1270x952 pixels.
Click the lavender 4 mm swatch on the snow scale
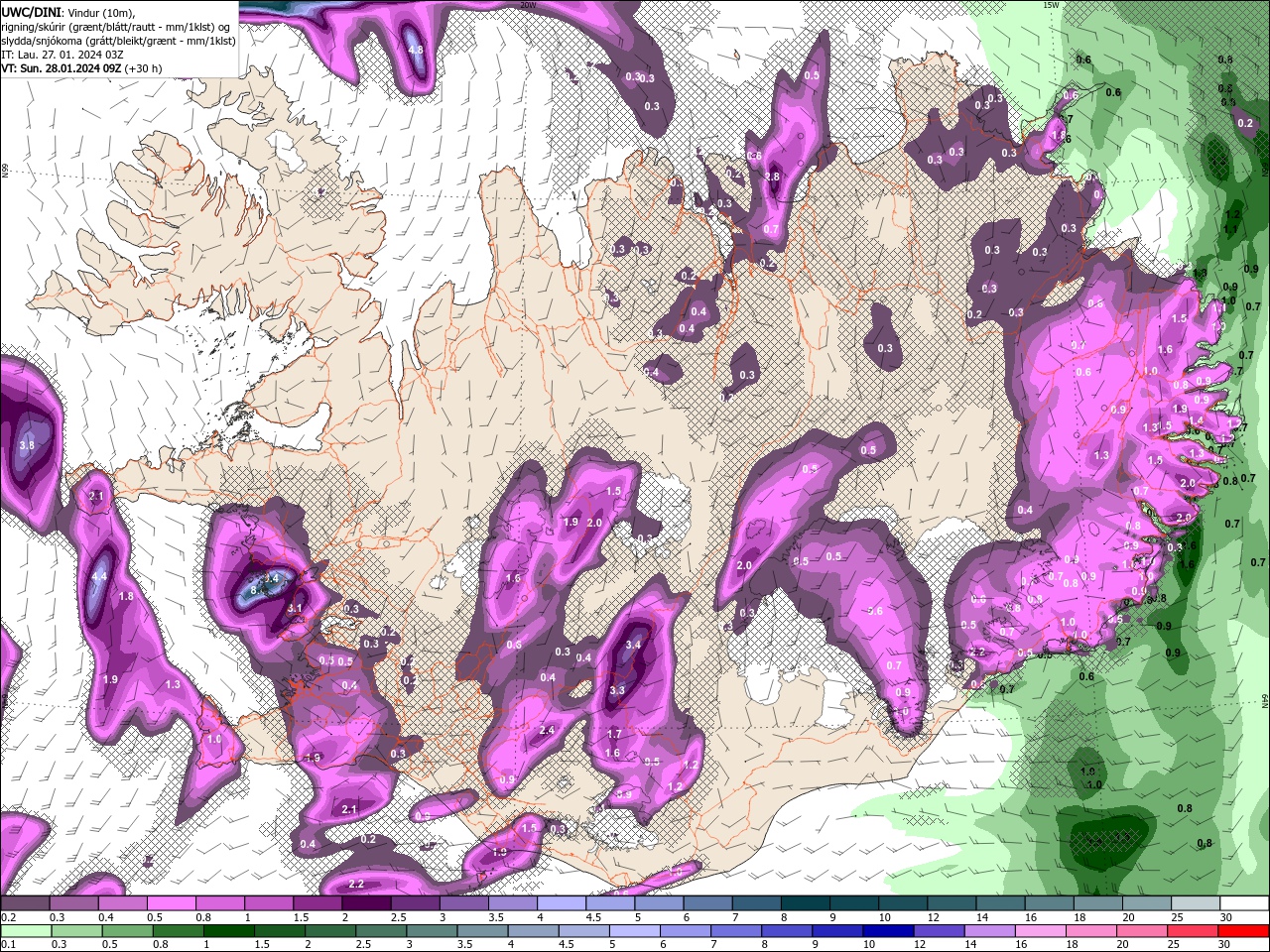(562, 903)
